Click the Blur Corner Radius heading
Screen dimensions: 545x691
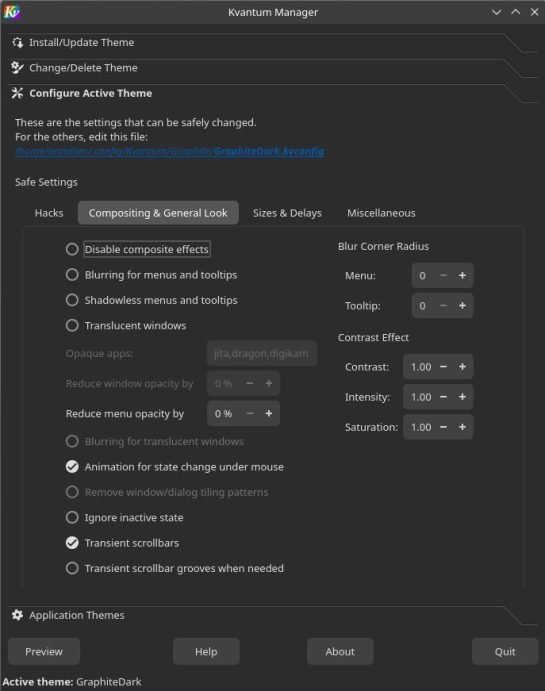[x=383, y=246]
